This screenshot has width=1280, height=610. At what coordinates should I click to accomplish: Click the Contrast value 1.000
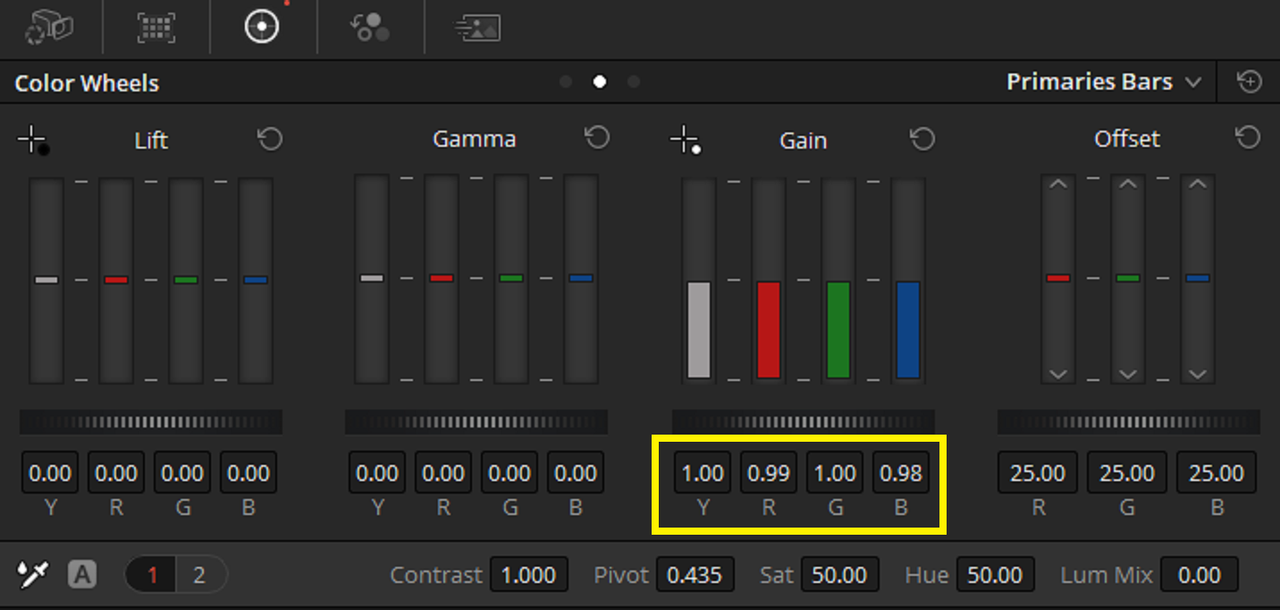528,575
